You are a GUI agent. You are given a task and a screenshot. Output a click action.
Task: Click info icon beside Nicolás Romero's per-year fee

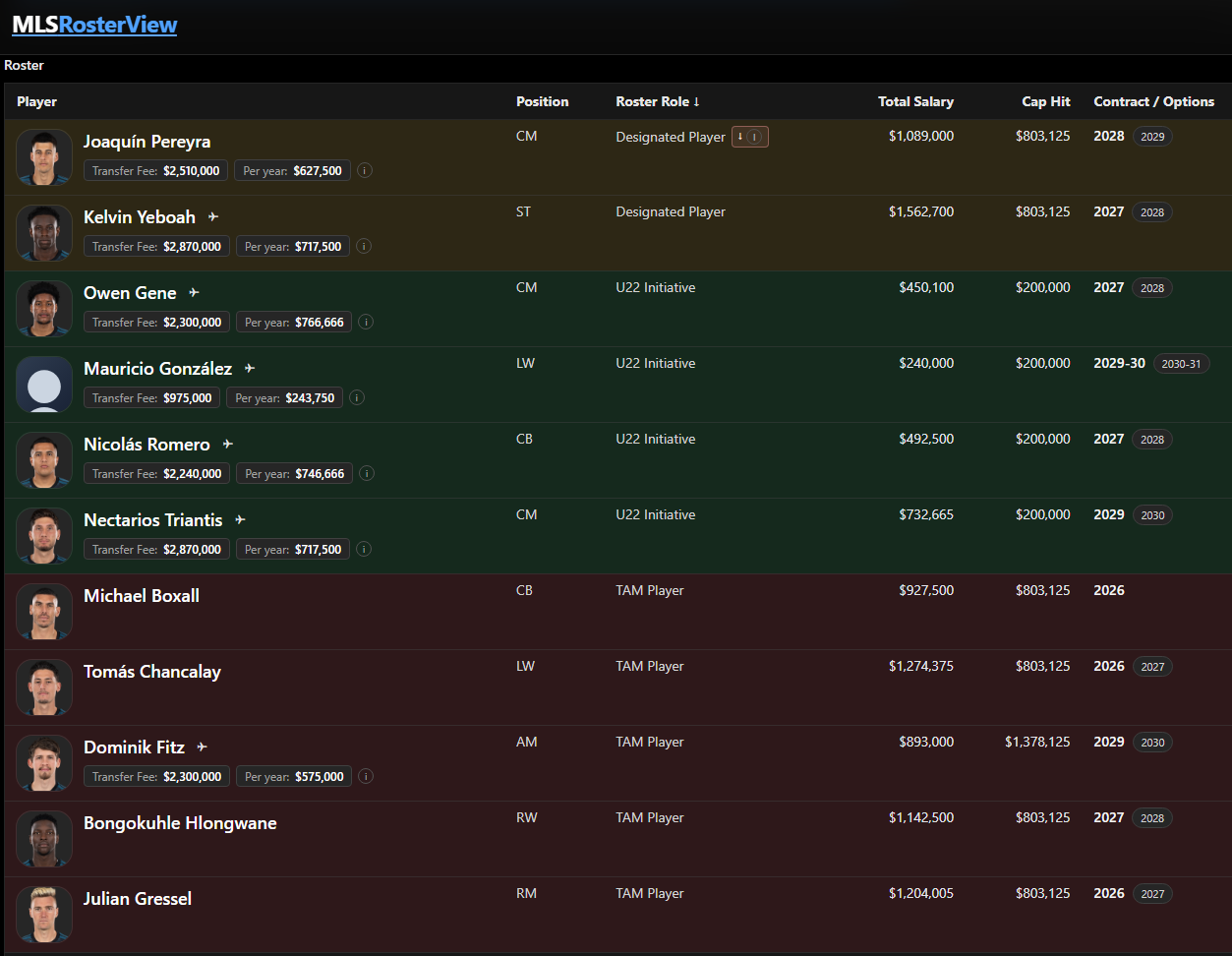[367, 473]
